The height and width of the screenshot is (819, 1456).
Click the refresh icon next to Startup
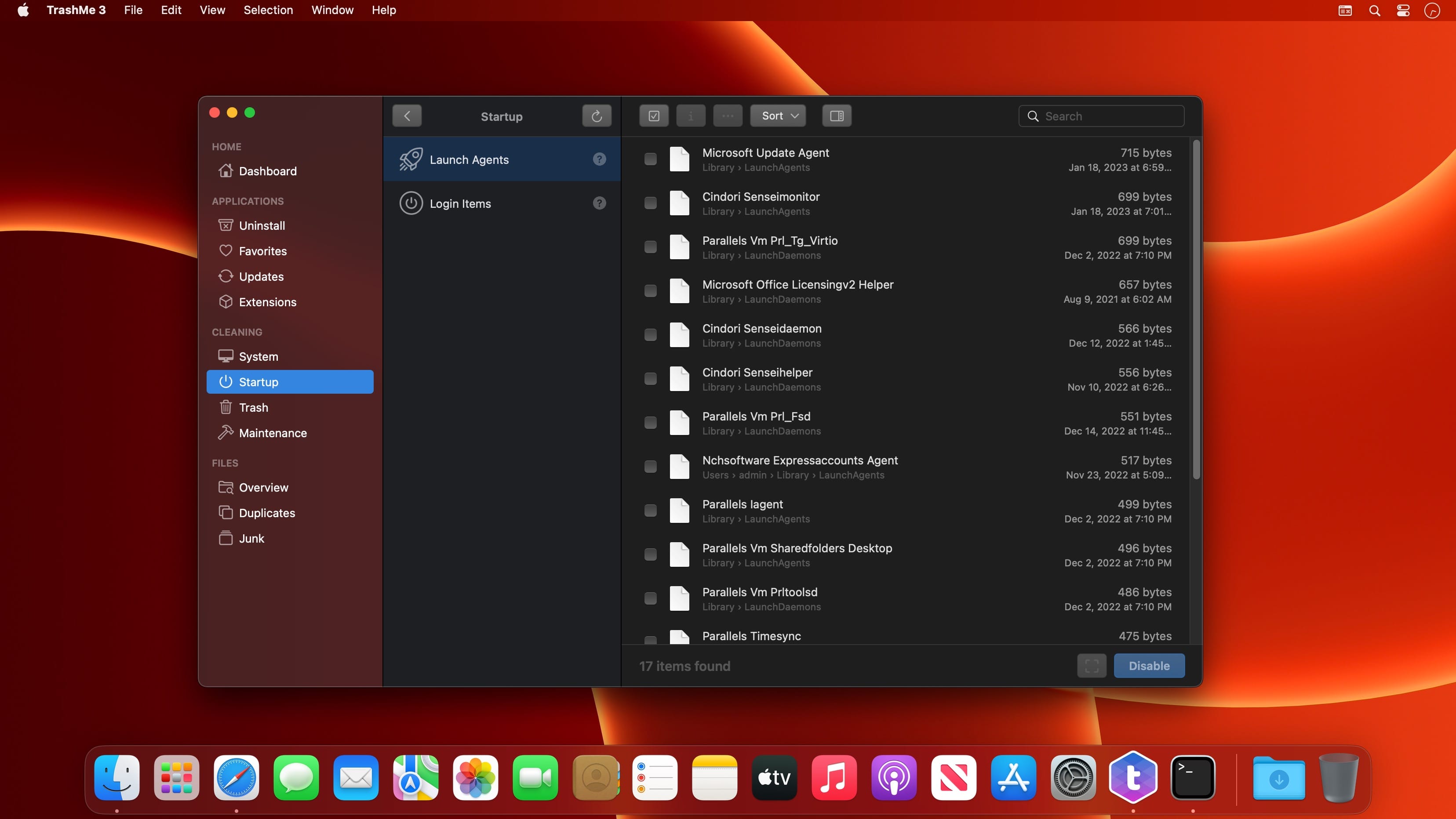(596, 116)
